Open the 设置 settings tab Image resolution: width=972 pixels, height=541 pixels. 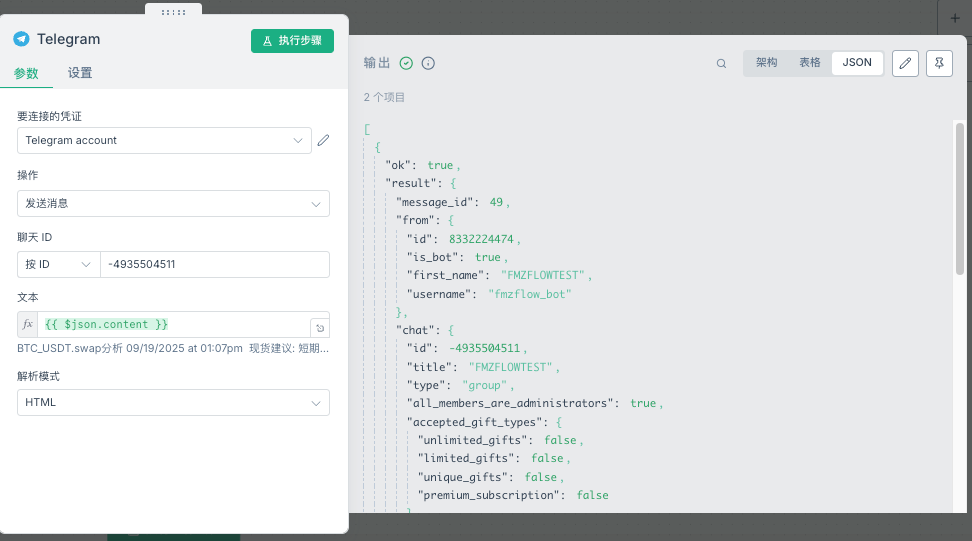point(80,73)
